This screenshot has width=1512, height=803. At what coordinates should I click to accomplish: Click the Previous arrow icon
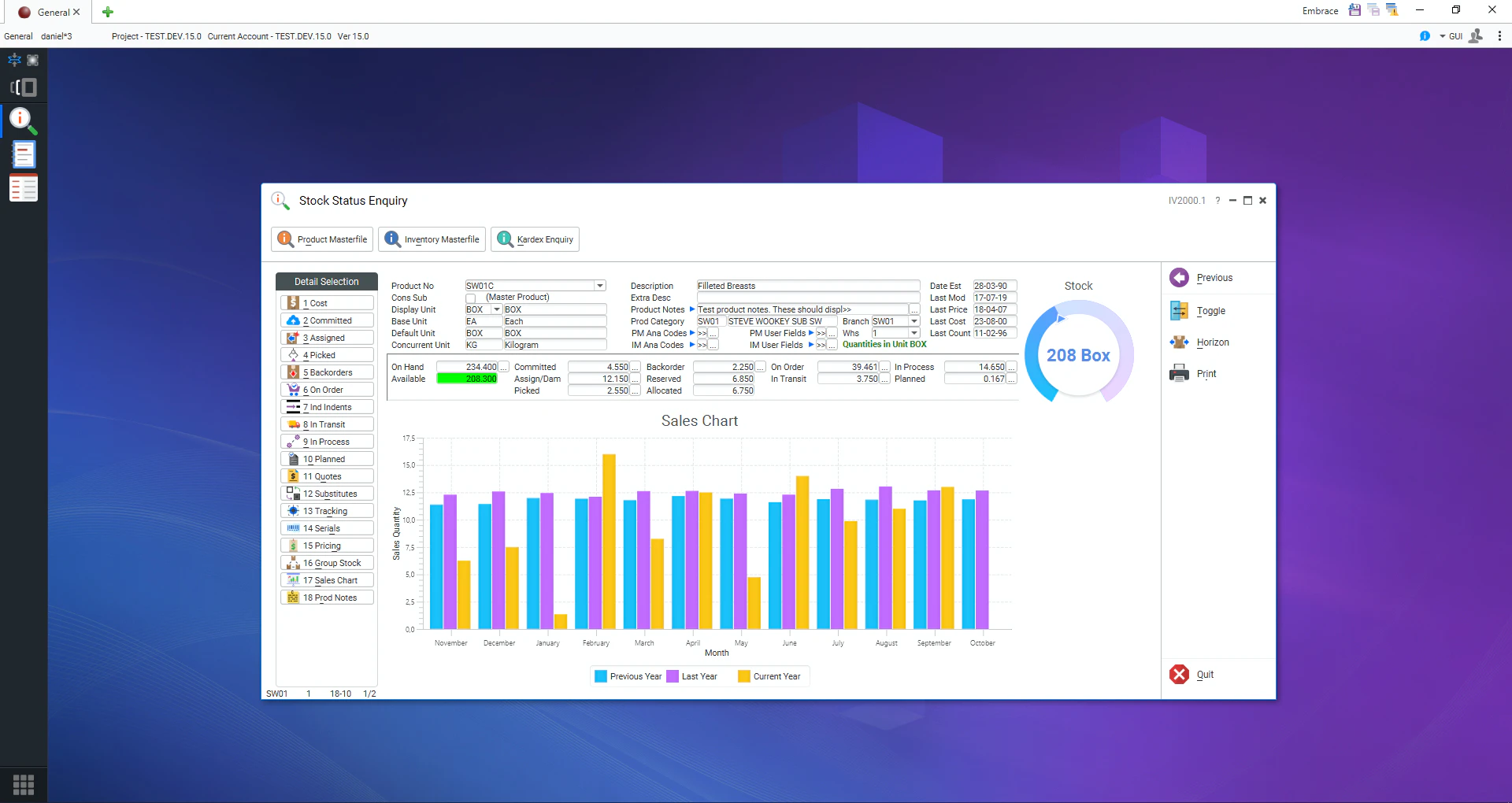(1179, 278)
